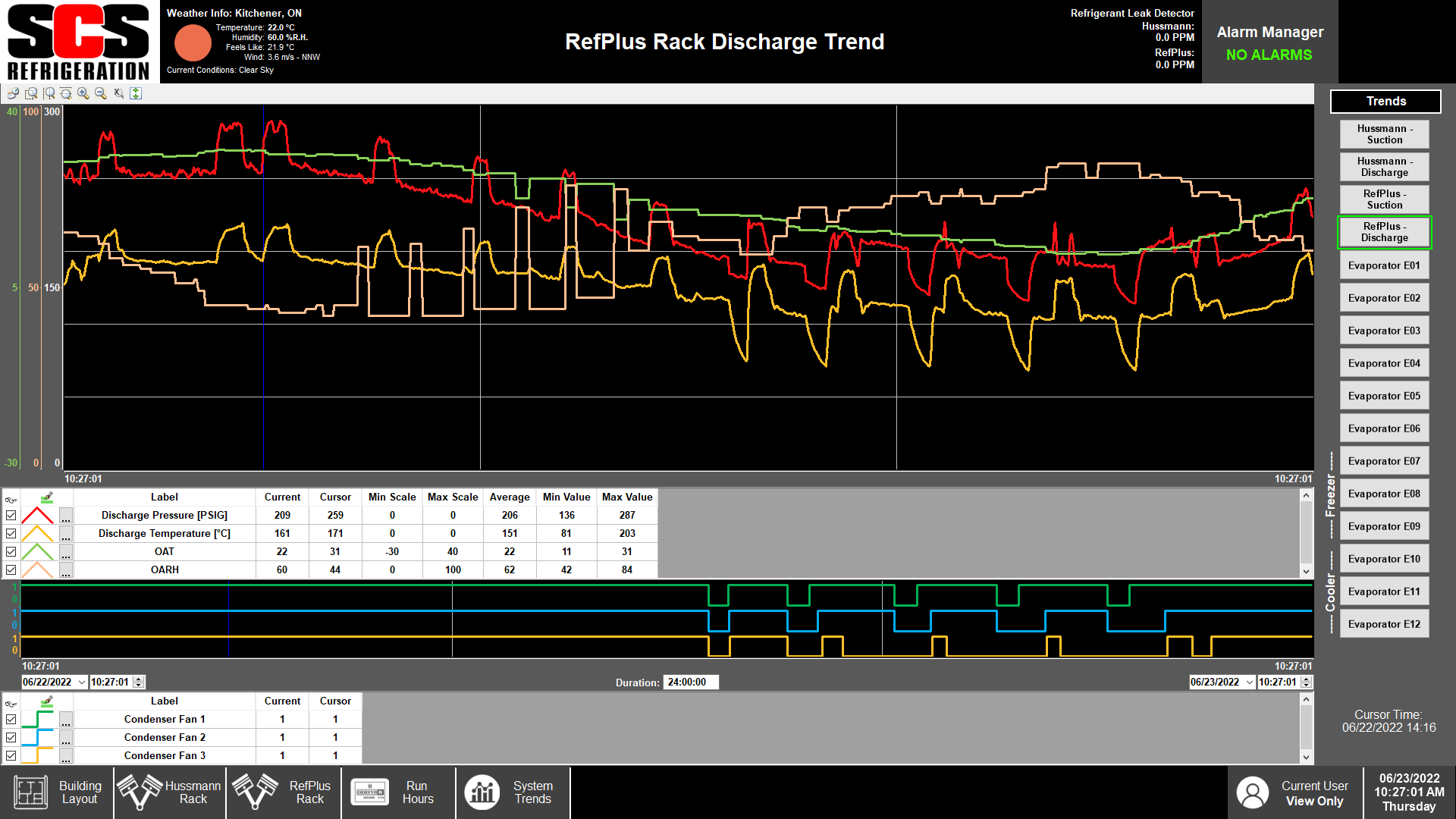Screen dimensions: 1456x819
Task: Click Discharge Temperature orange pen color swatch
Action: point(38,534)
